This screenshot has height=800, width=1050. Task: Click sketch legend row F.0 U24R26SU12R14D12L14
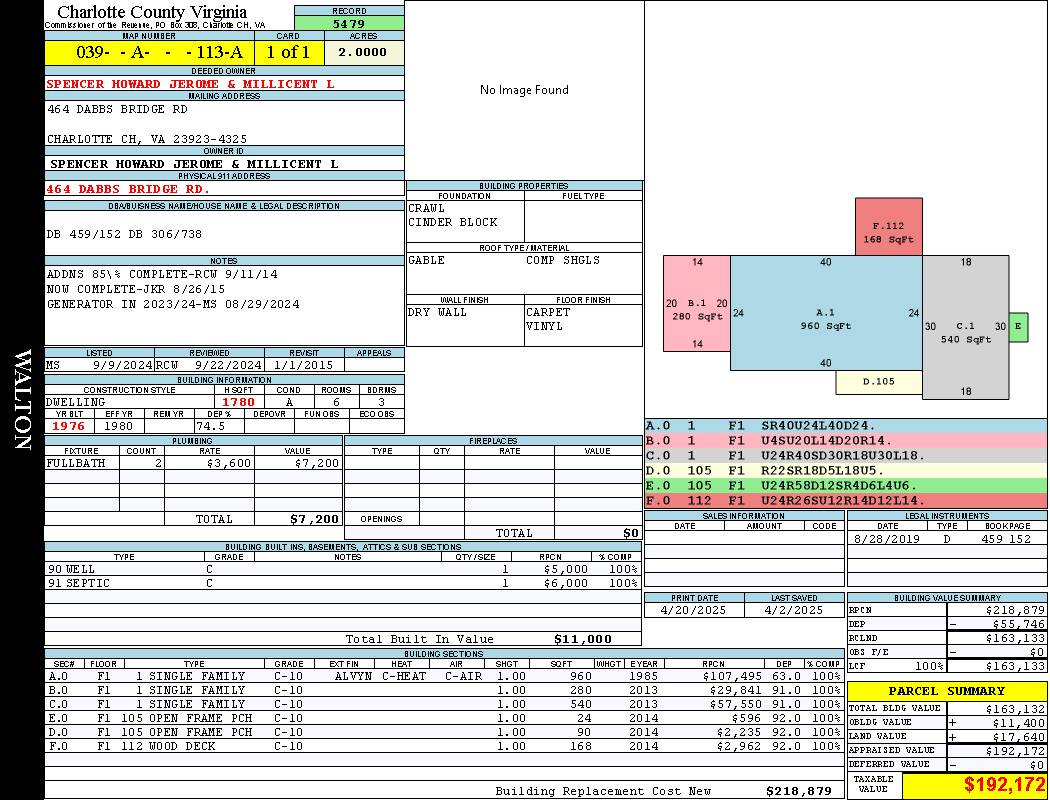pyautogui.click(x=846, y=500)
